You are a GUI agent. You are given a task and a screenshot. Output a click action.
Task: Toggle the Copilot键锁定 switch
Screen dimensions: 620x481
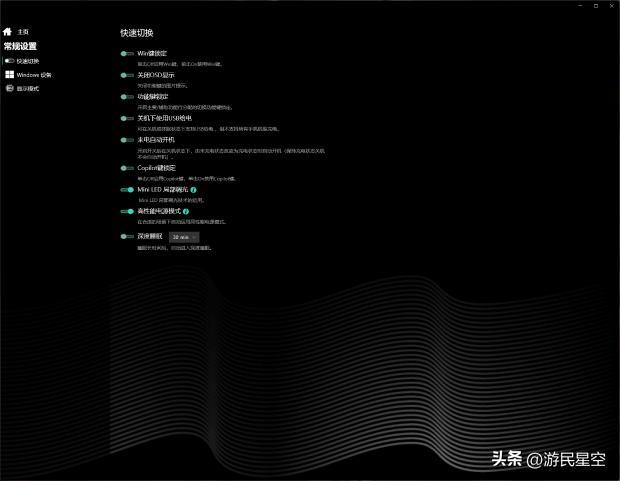(x=127, y=168)
